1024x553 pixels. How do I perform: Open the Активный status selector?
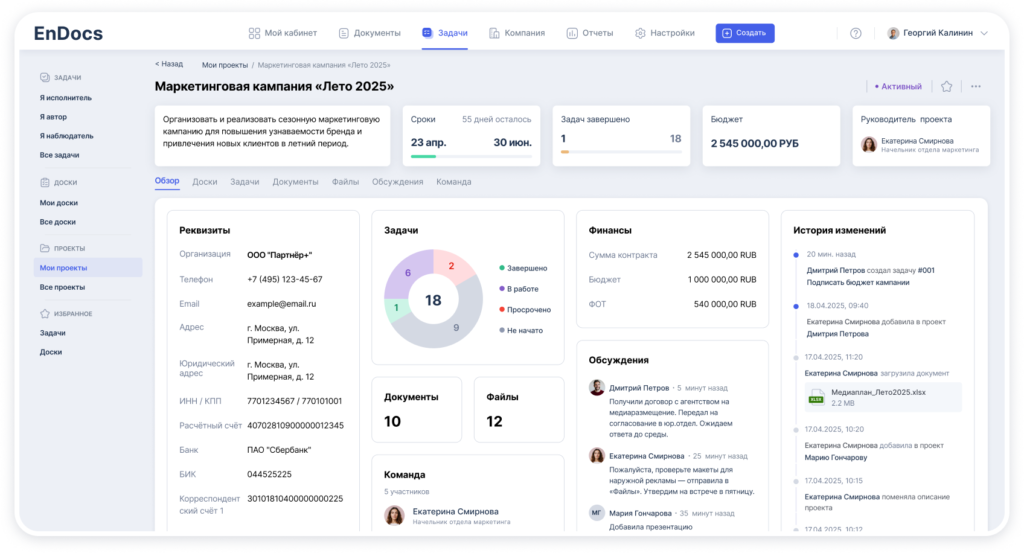[x=898, y=87]
